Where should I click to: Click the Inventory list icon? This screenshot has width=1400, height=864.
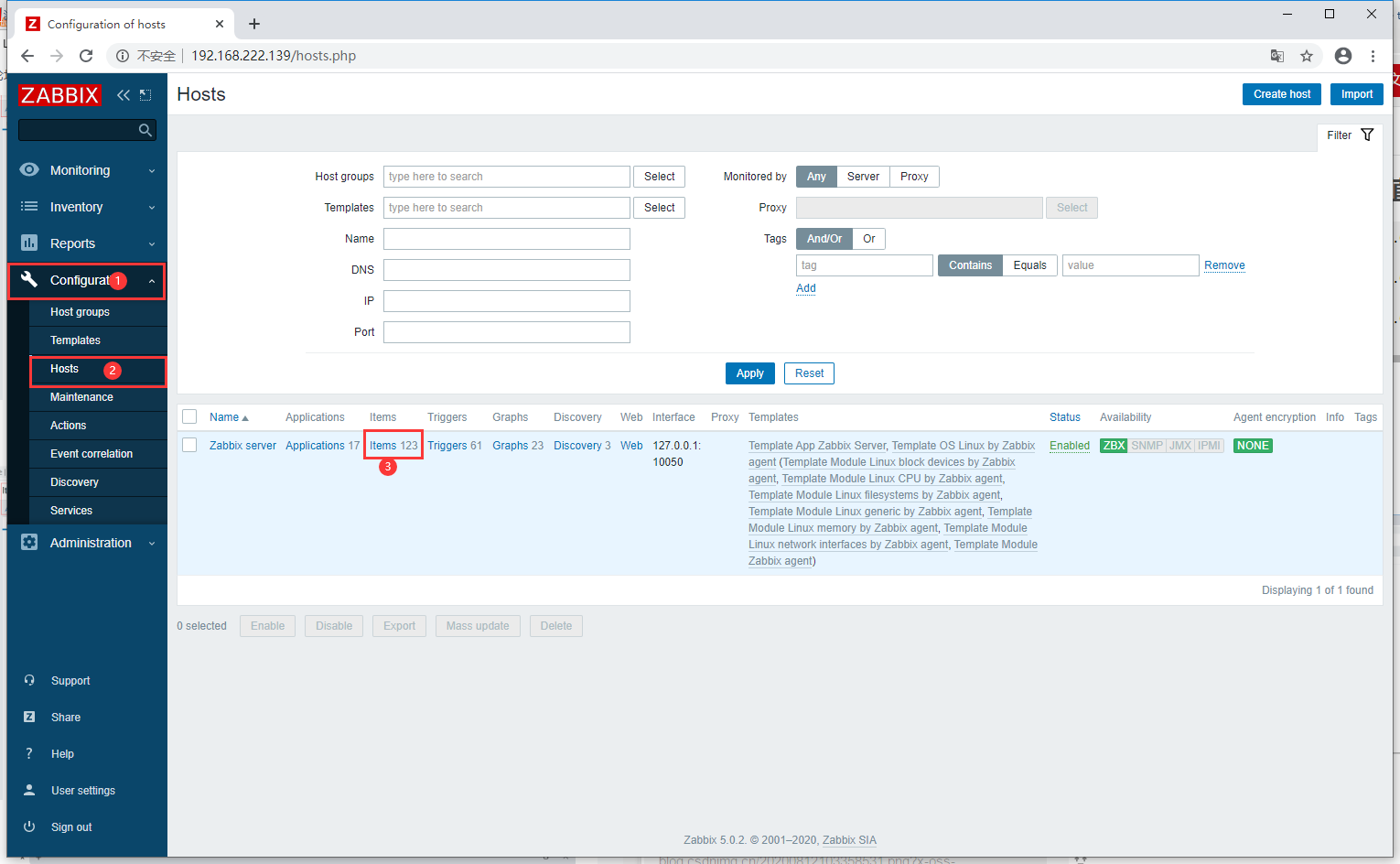[x=29, y=206]
